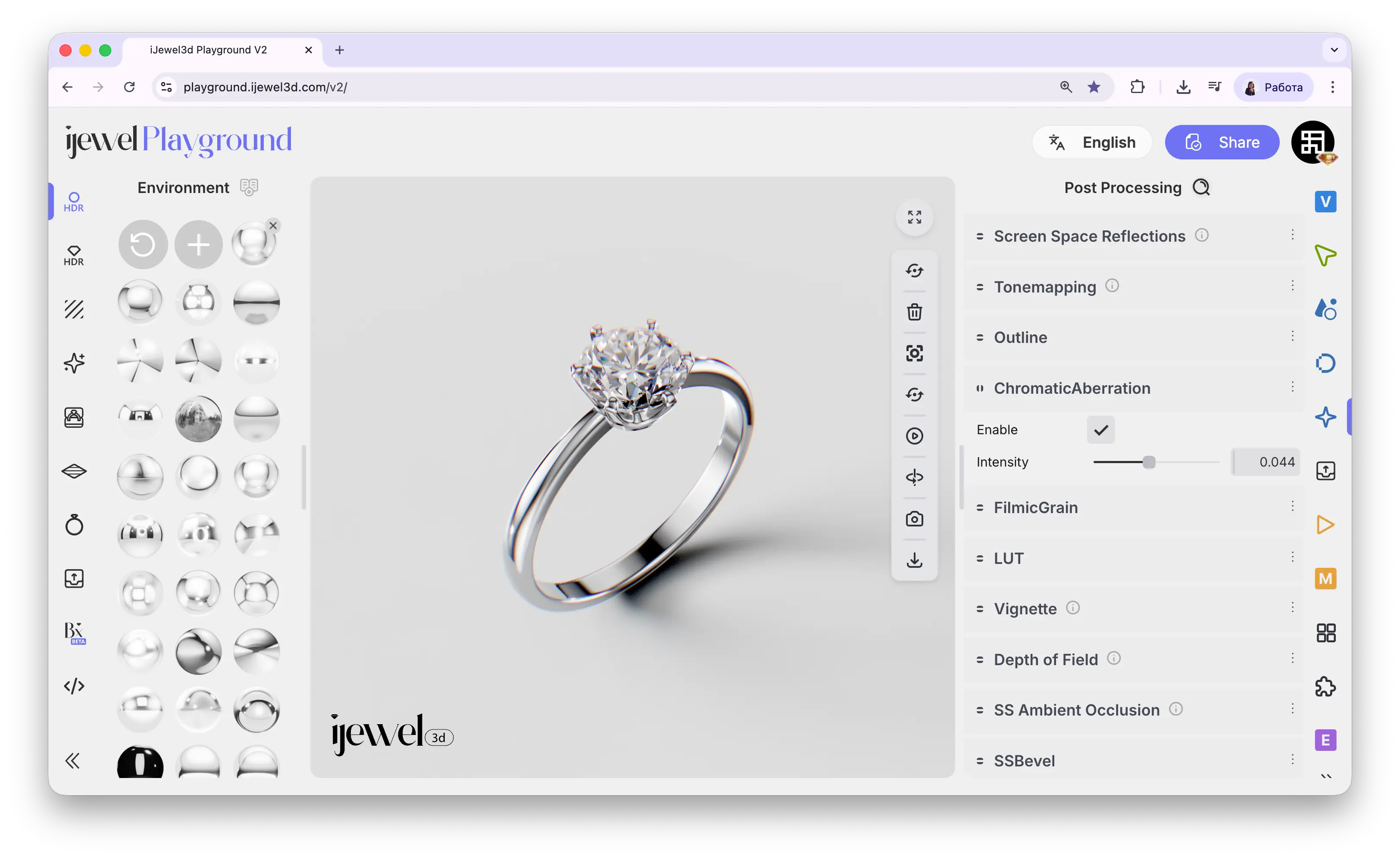1400x859 pixels.
Task: Open options menu for Screen Space Reflections
Action: tap(1292, 235)
